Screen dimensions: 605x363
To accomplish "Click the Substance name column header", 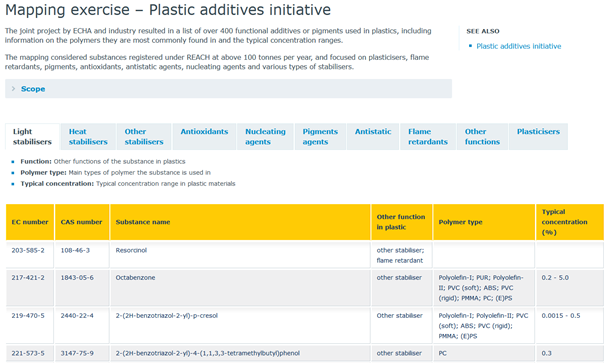I will [x=240, y=222].
